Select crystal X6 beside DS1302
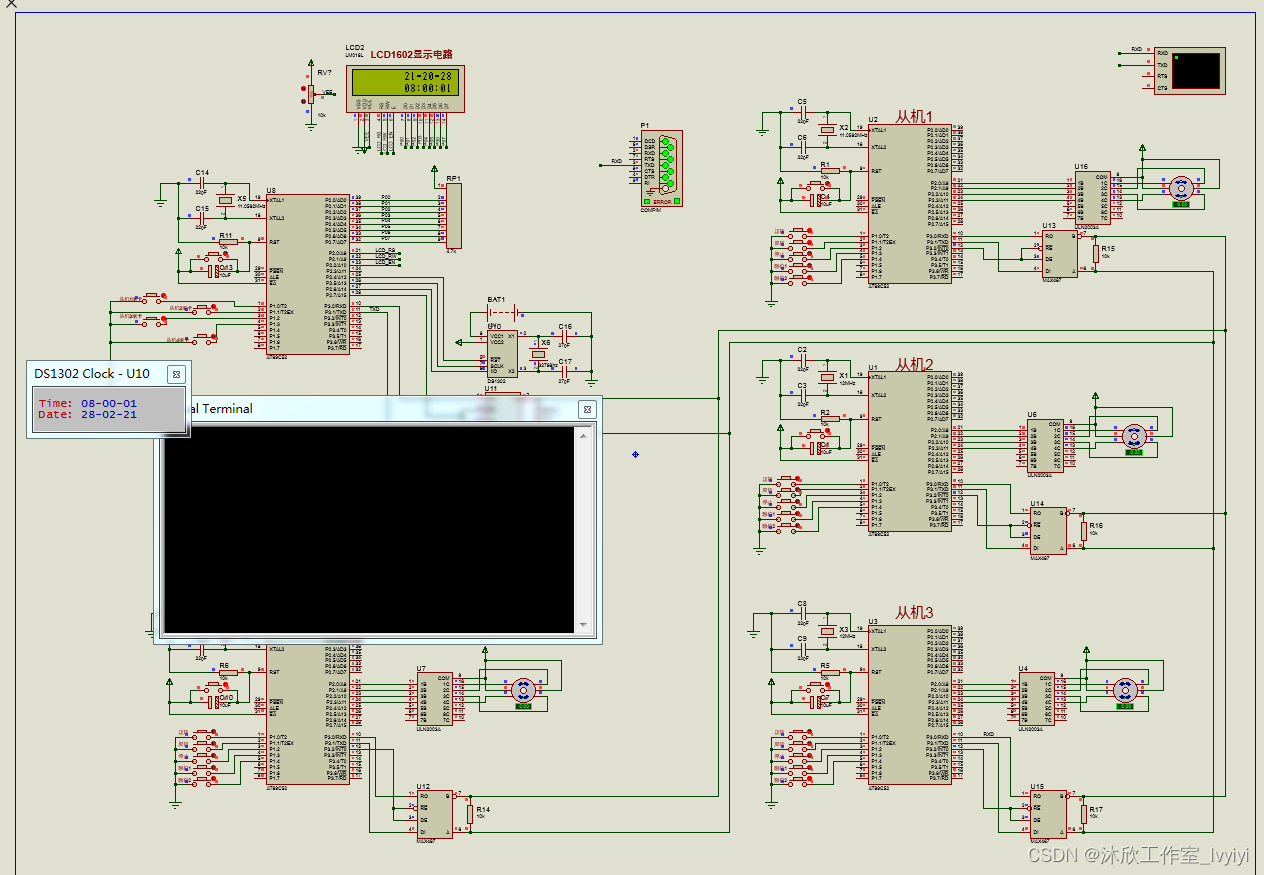Screen dimensions: 1264x875 click(x=538, y=356)
